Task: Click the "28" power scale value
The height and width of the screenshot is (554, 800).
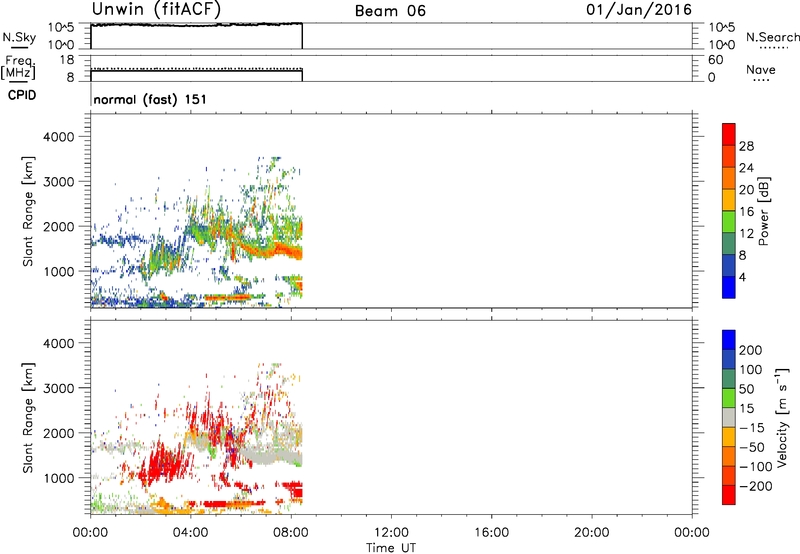Action: pyautogui.click(x=746, y=146)
